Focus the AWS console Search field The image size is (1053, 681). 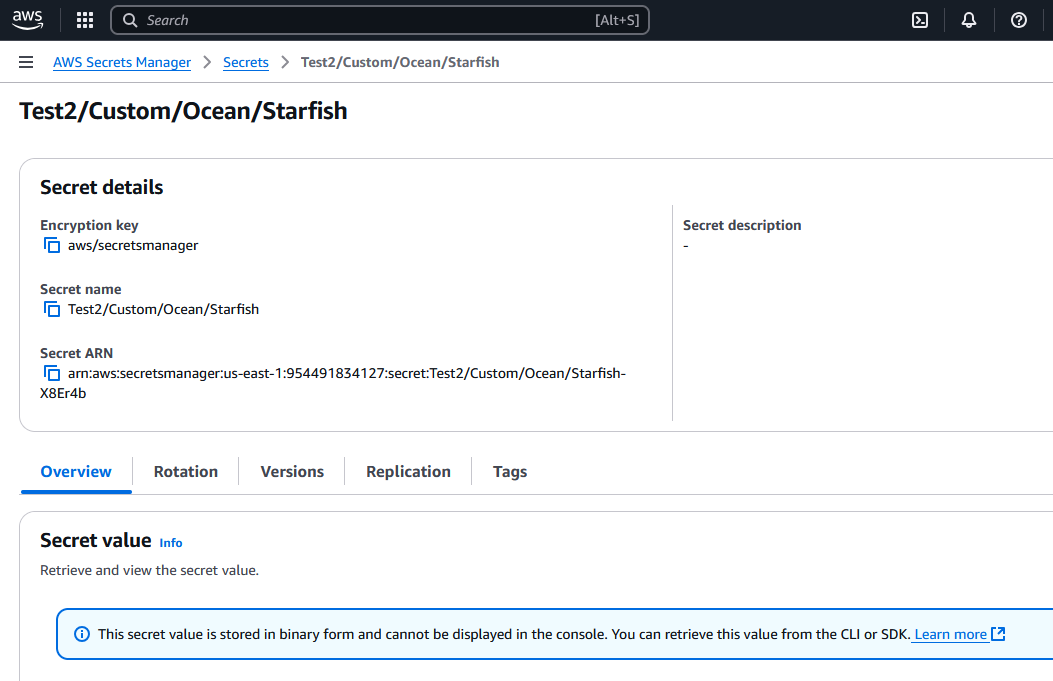click(x=380, y=20)
